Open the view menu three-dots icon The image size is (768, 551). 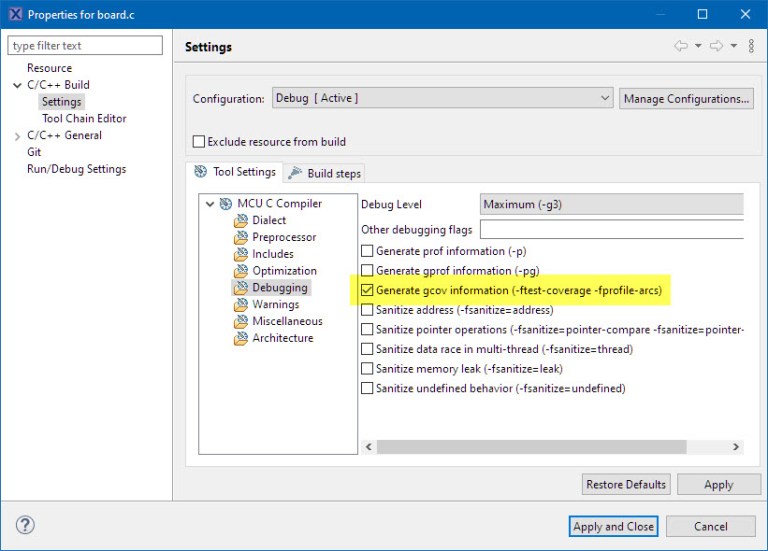click(751, 46)
